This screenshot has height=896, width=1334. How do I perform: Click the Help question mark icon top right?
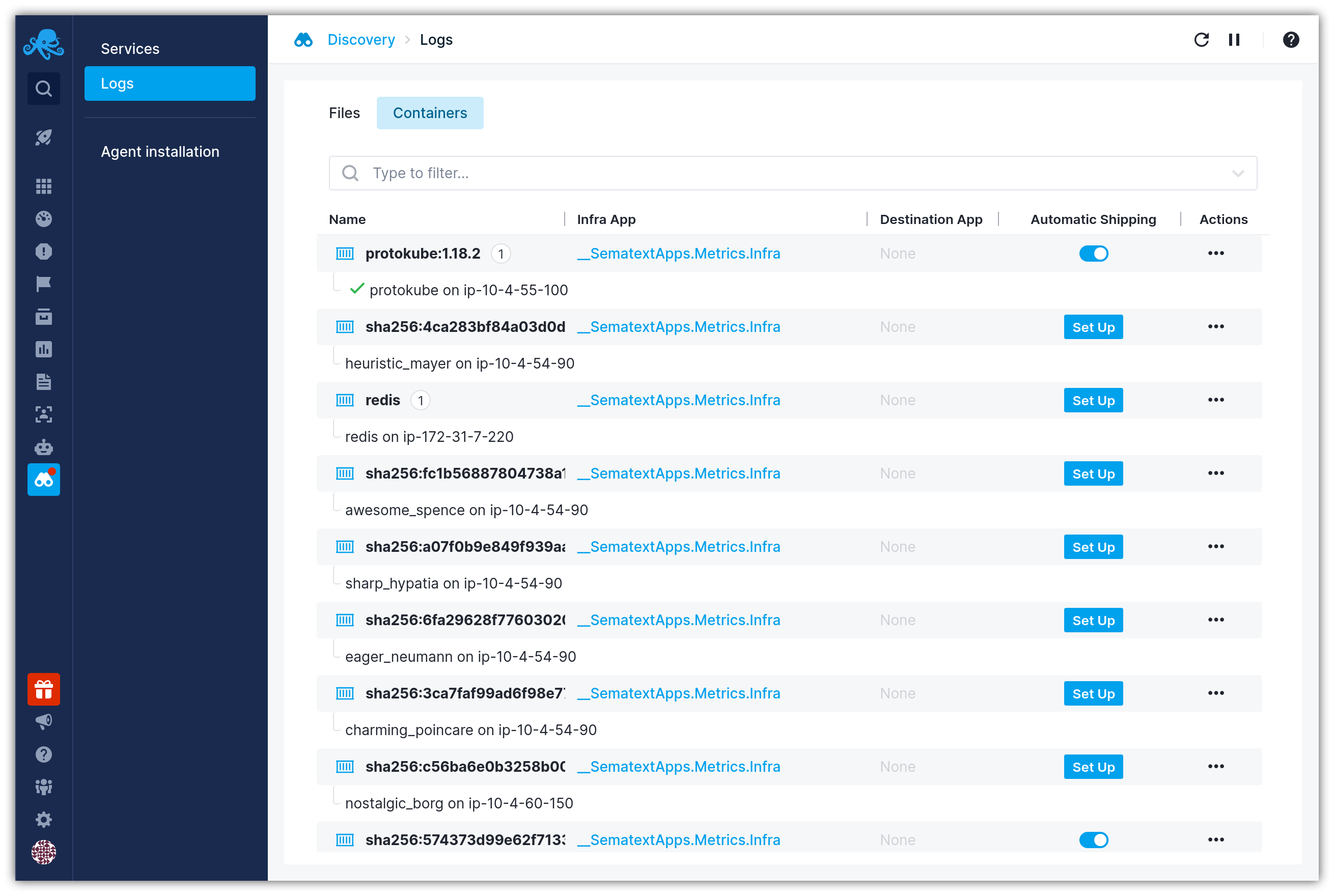pos(1291,40)
